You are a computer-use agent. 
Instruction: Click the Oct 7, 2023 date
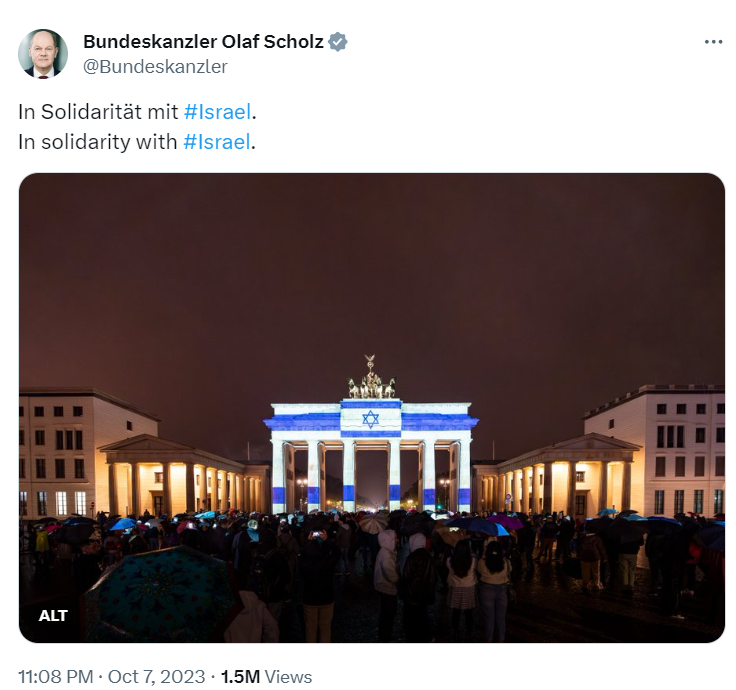pos(156,677)
